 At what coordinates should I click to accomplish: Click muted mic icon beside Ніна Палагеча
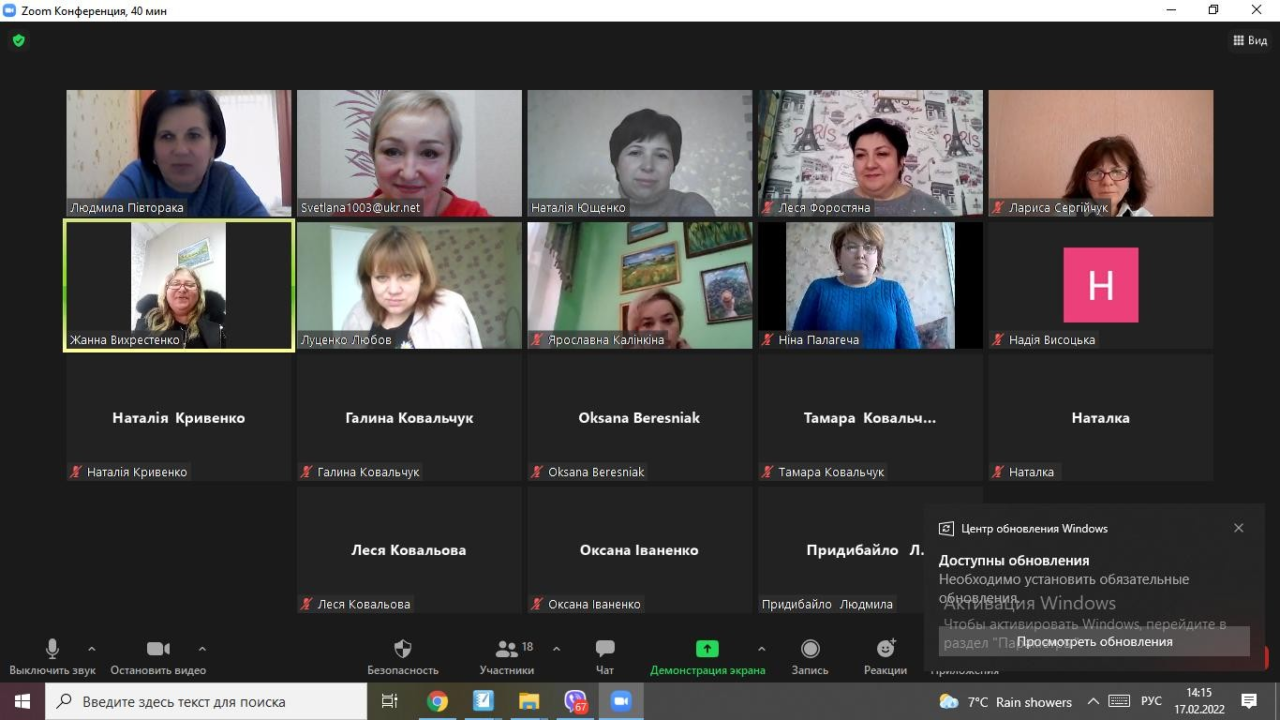tap(768, 340)
